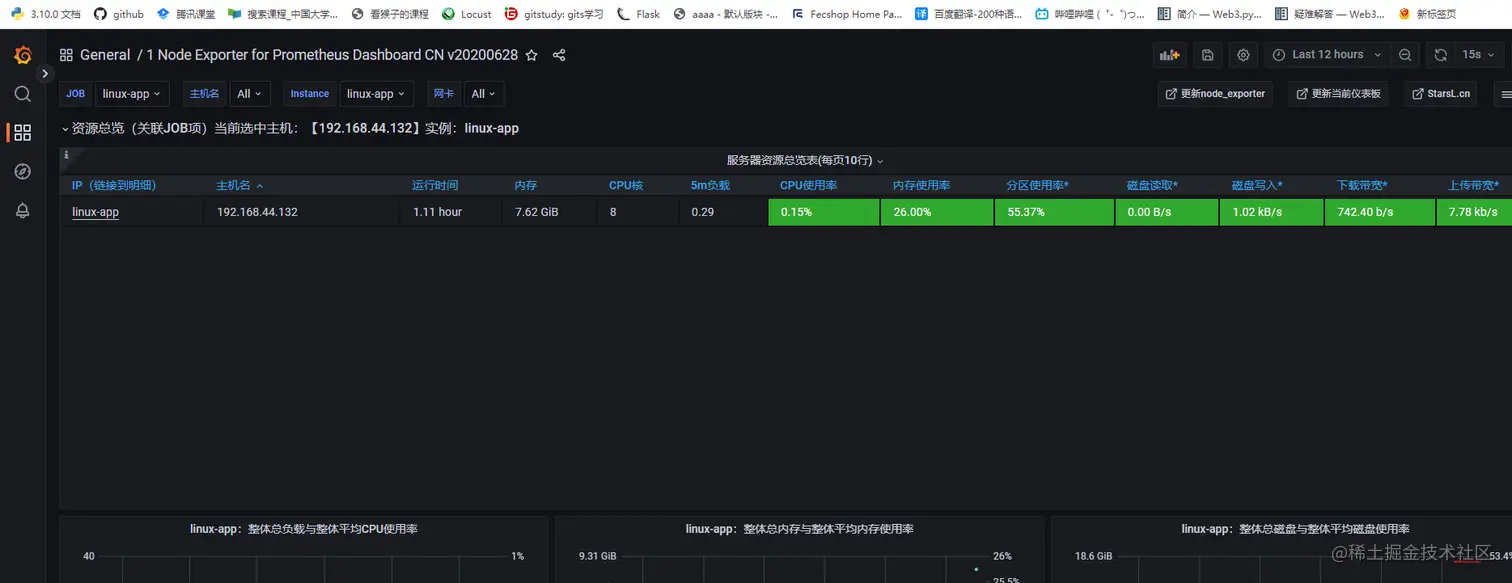Open the Instance linux-app dropdown
1512x583 pixels.
click(x=377, y=94)
